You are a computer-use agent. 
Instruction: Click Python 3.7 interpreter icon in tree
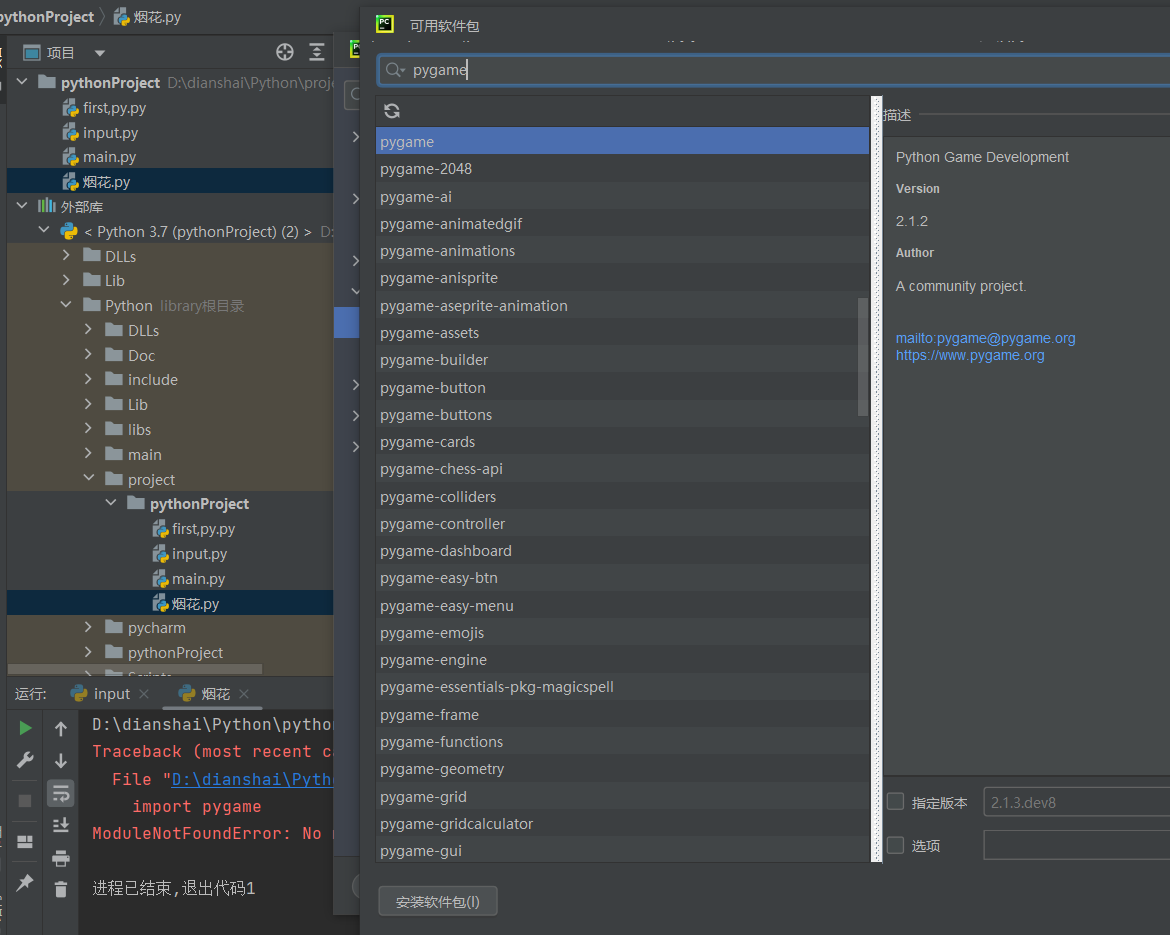pos(69,231)
